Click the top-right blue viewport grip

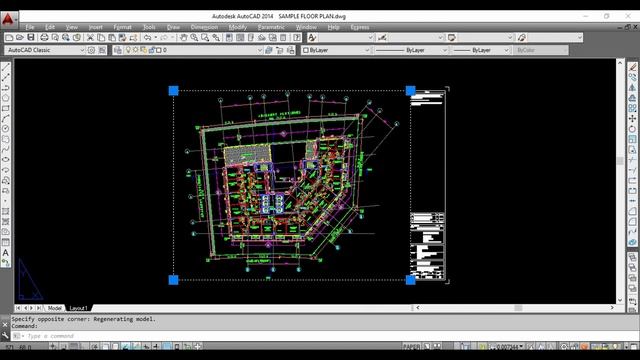[410, 91]
